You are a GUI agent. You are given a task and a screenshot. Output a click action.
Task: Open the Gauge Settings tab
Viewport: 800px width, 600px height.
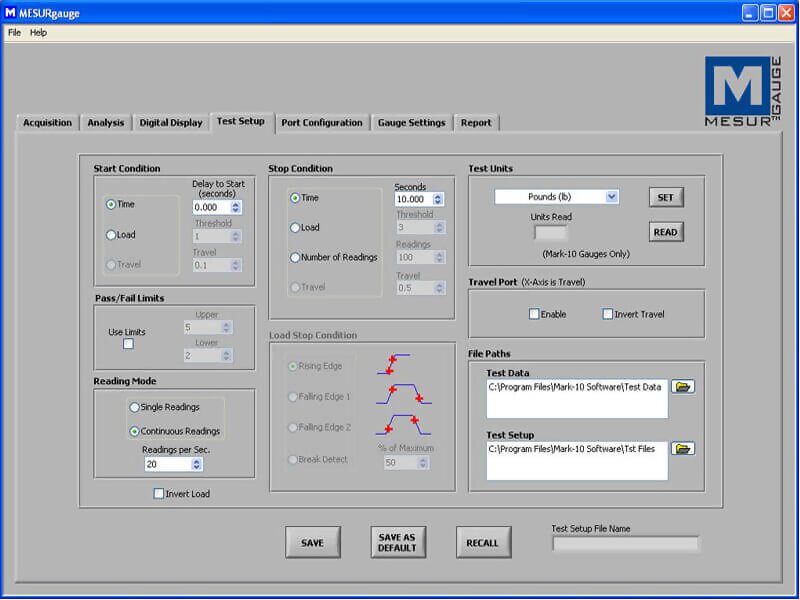(411, 123)
